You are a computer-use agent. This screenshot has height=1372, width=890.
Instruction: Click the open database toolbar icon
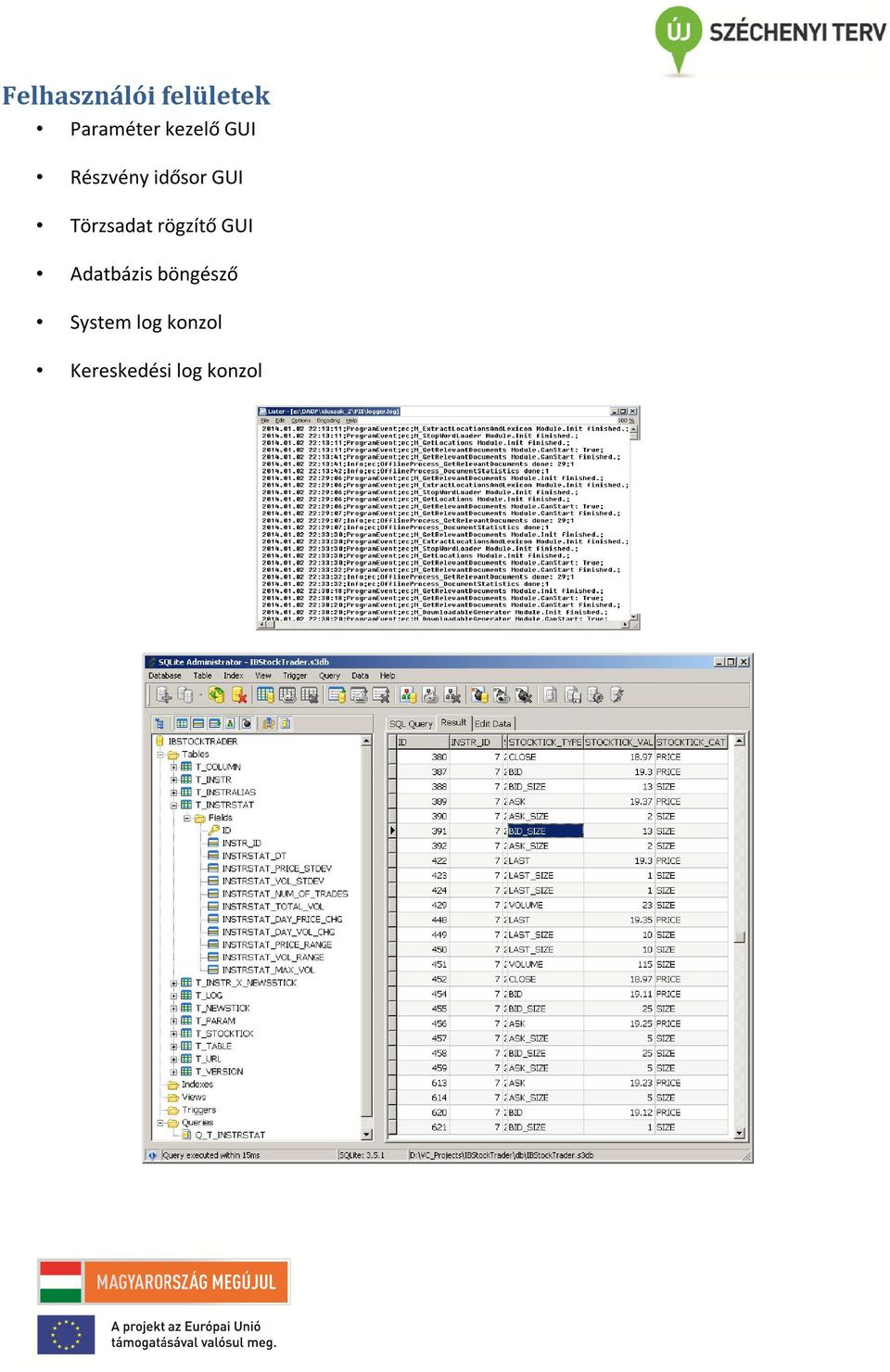tap(185, 694)
